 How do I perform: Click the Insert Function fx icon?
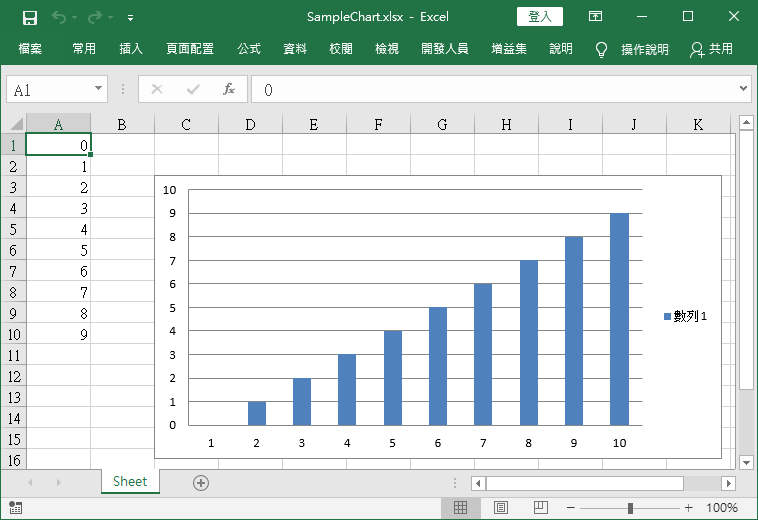point(229,89)
